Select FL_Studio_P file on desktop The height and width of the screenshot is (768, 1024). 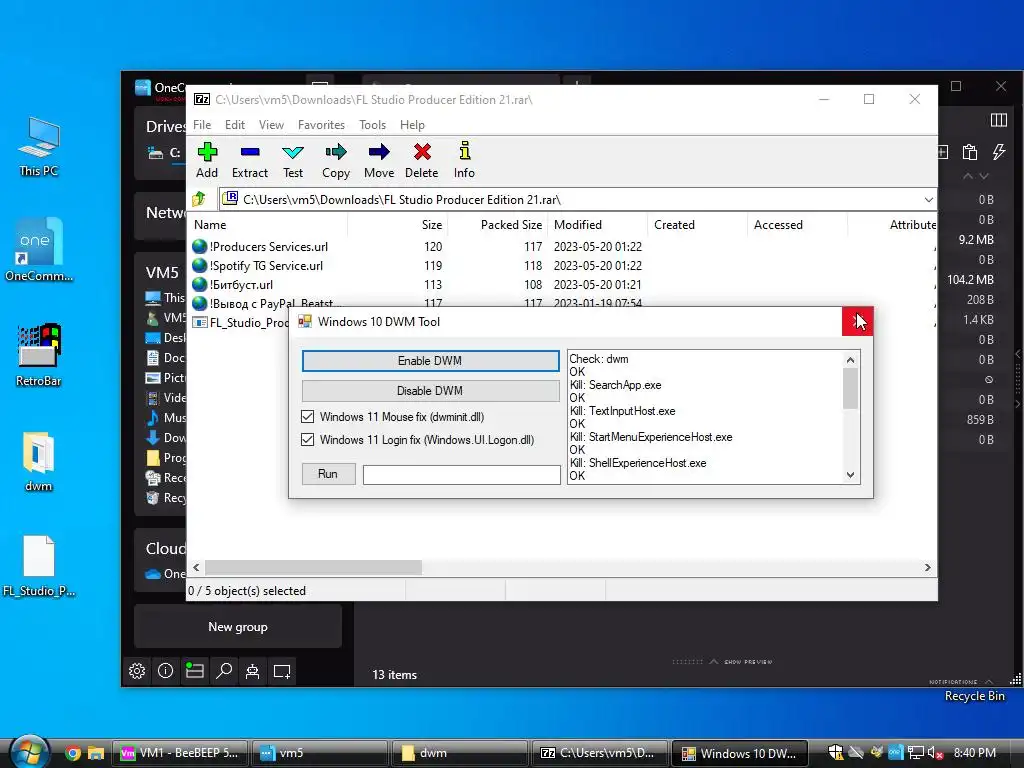(39, 566)
